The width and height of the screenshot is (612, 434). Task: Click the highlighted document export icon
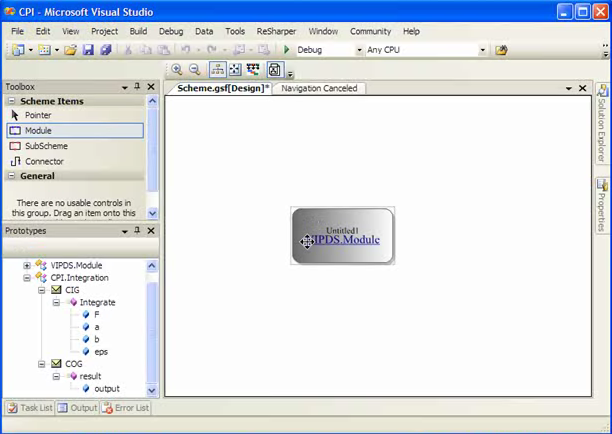coord(275,69)
